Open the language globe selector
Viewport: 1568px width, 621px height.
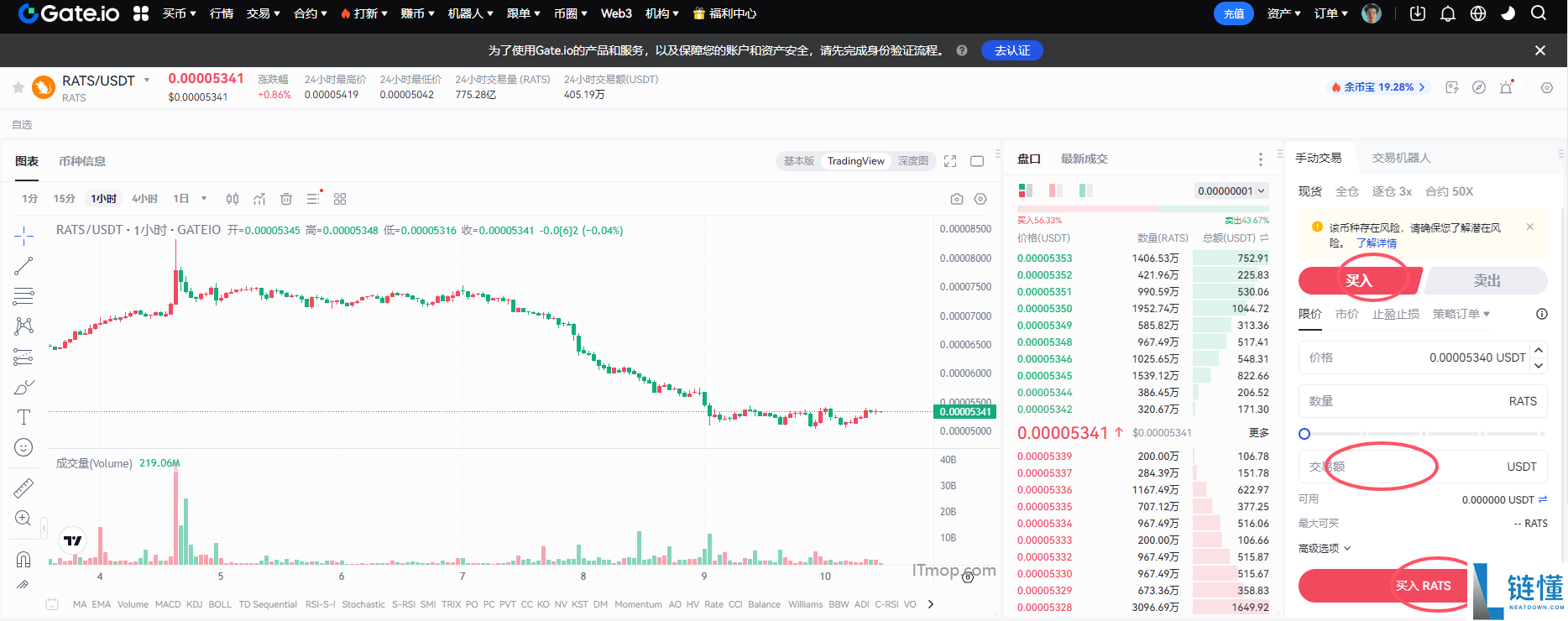1478,13
